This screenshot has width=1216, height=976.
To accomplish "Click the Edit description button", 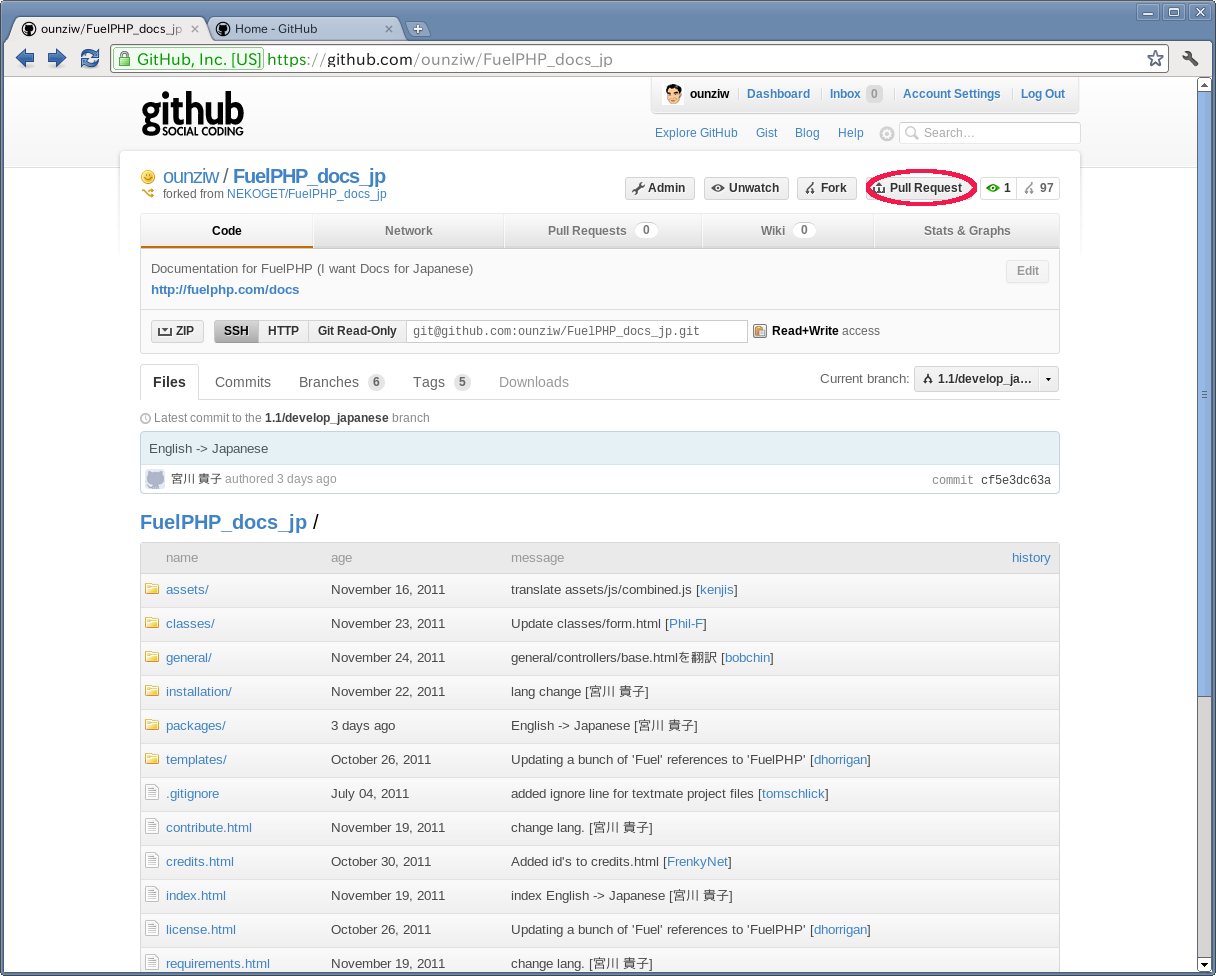I will (1028, 271).
